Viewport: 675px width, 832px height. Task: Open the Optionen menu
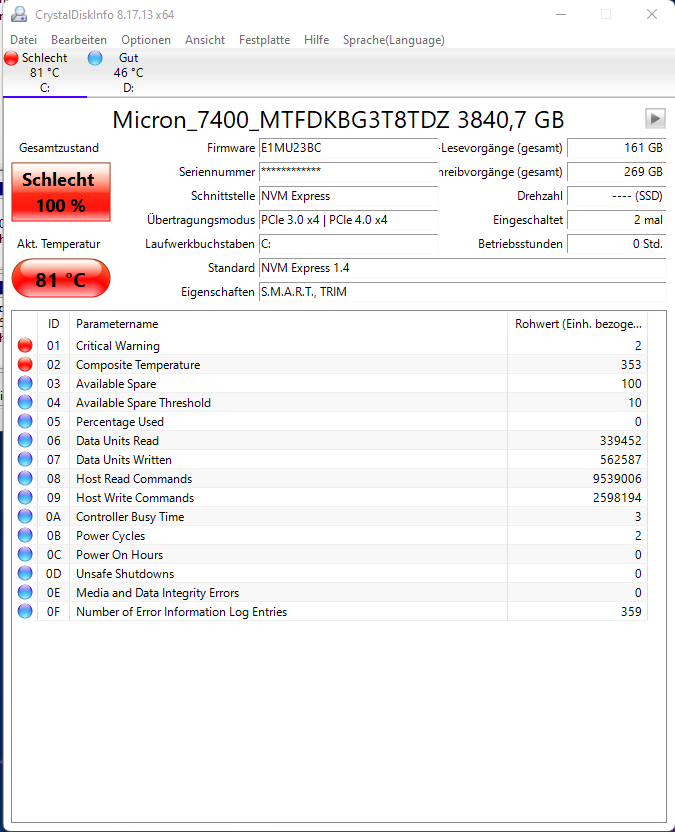pos(146,40)
